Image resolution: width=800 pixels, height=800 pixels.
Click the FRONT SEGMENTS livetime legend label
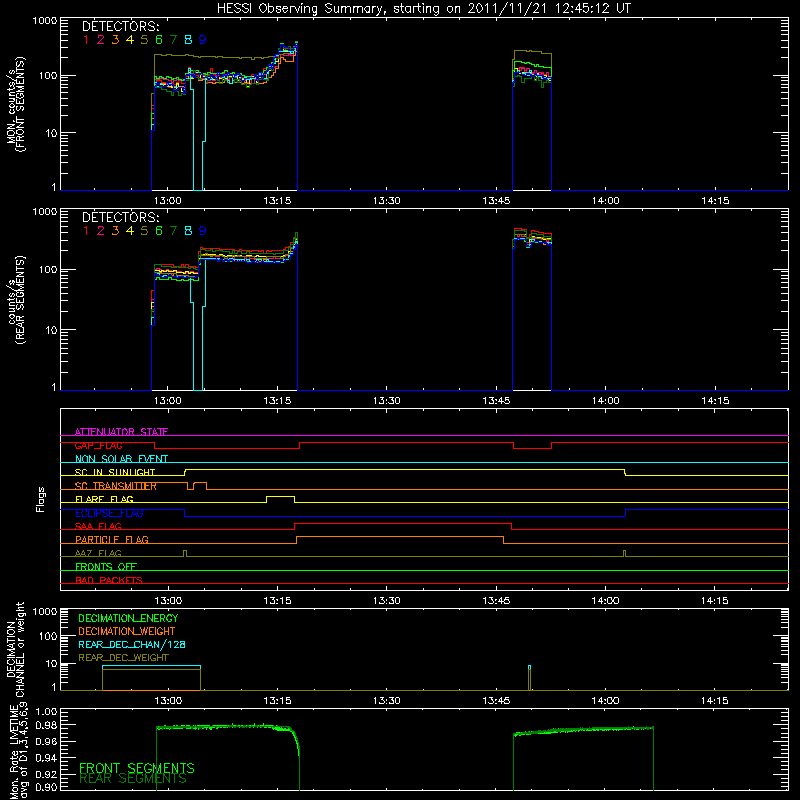(137, 768)
